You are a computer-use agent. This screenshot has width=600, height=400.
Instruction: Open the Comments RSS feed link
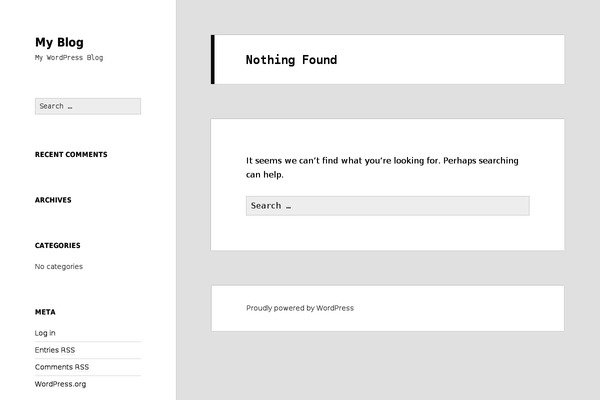[62, 367]
